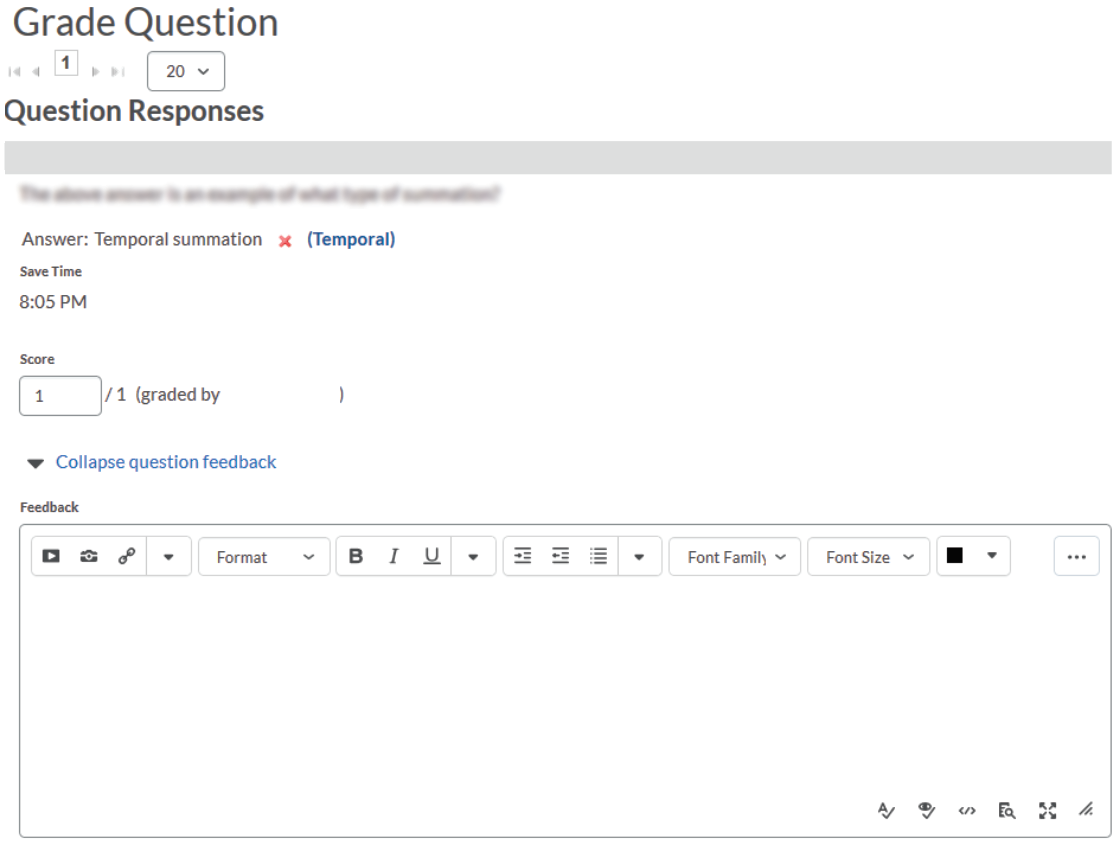
Task: Toggle Italic formatting
Action: point(394,556)
